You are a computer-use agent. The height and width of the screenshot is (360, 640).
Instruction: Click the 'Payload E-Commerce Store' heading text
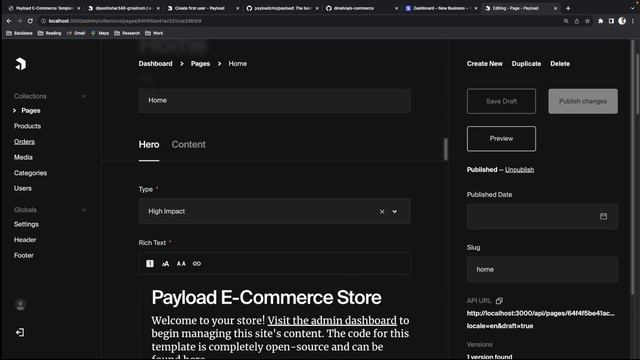click(x=267, y=298)
